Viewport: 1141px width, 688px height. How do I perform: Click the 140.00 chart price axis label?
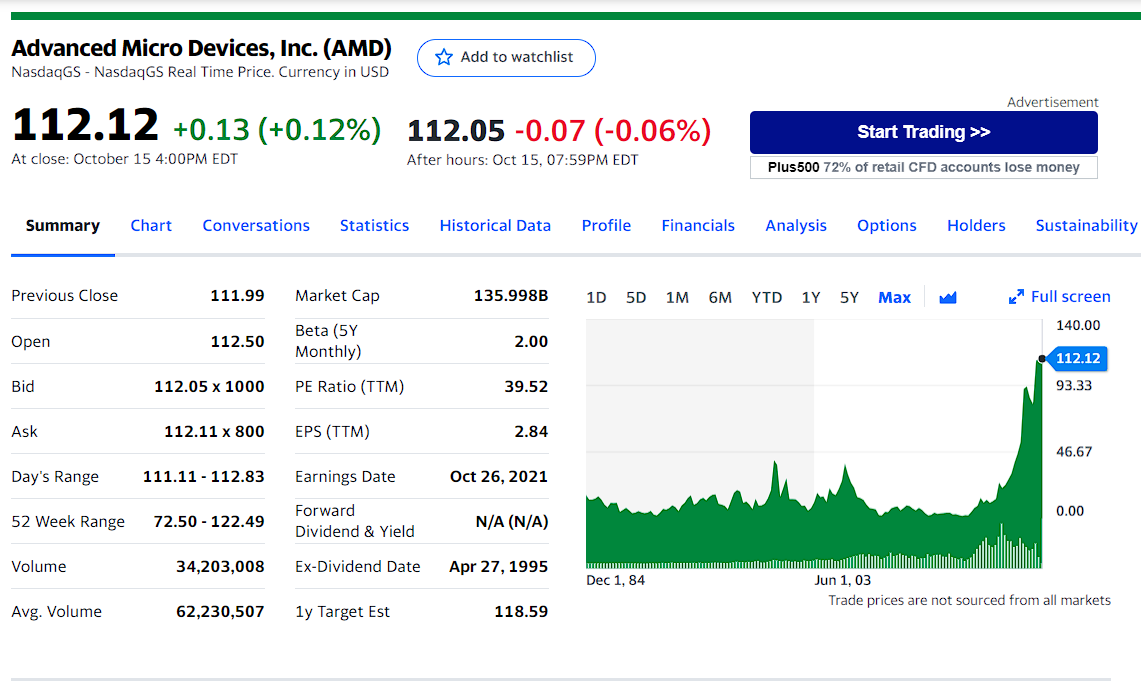pyautogui.click(x=1078, y=325)
